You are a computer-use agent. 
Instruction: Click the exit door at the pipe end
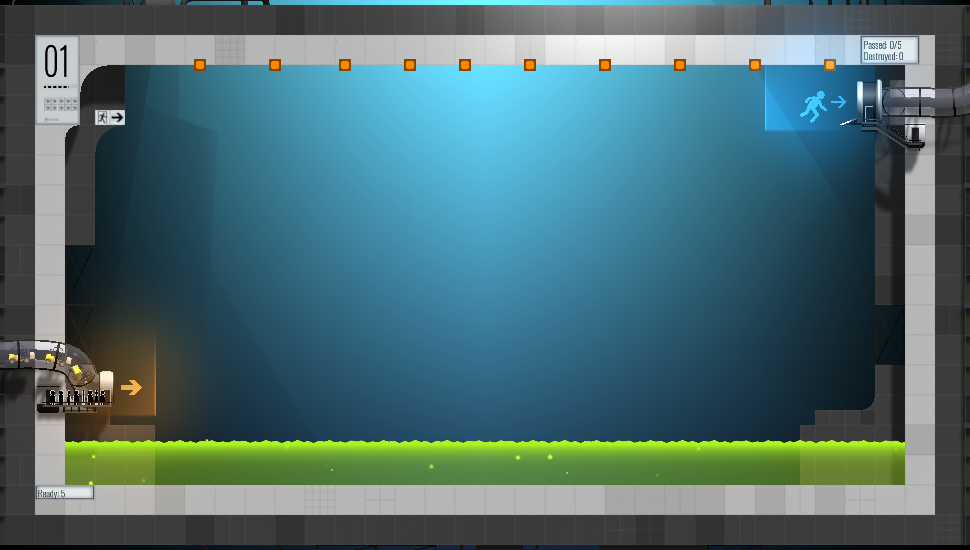pos(868,102)
